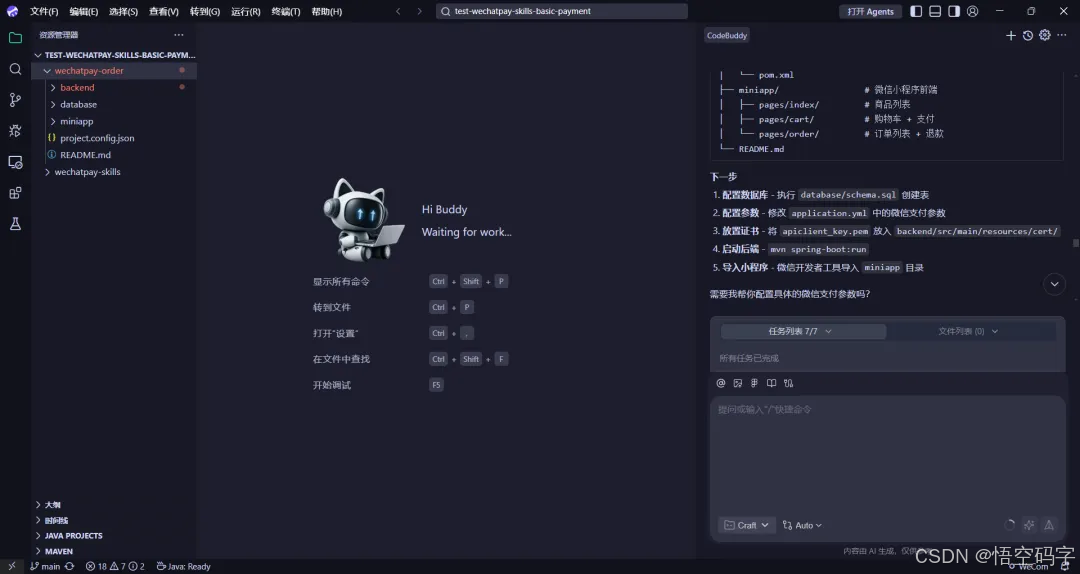Open the 编辑(E) menu

(x=84, y=11)
